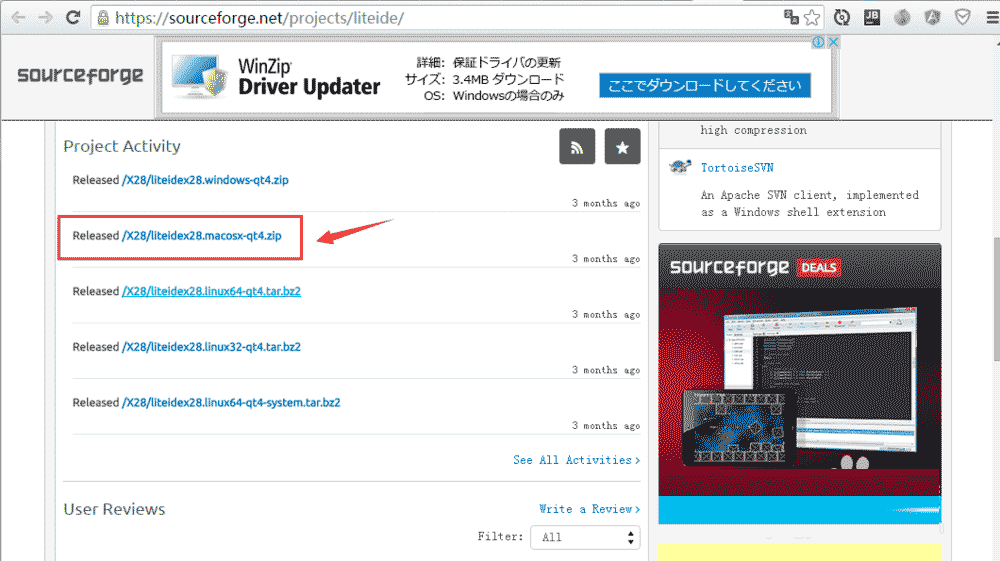The image size is (1000, 561).
Task: Click the DEALS red badge
Action: (x=818, y=268)
